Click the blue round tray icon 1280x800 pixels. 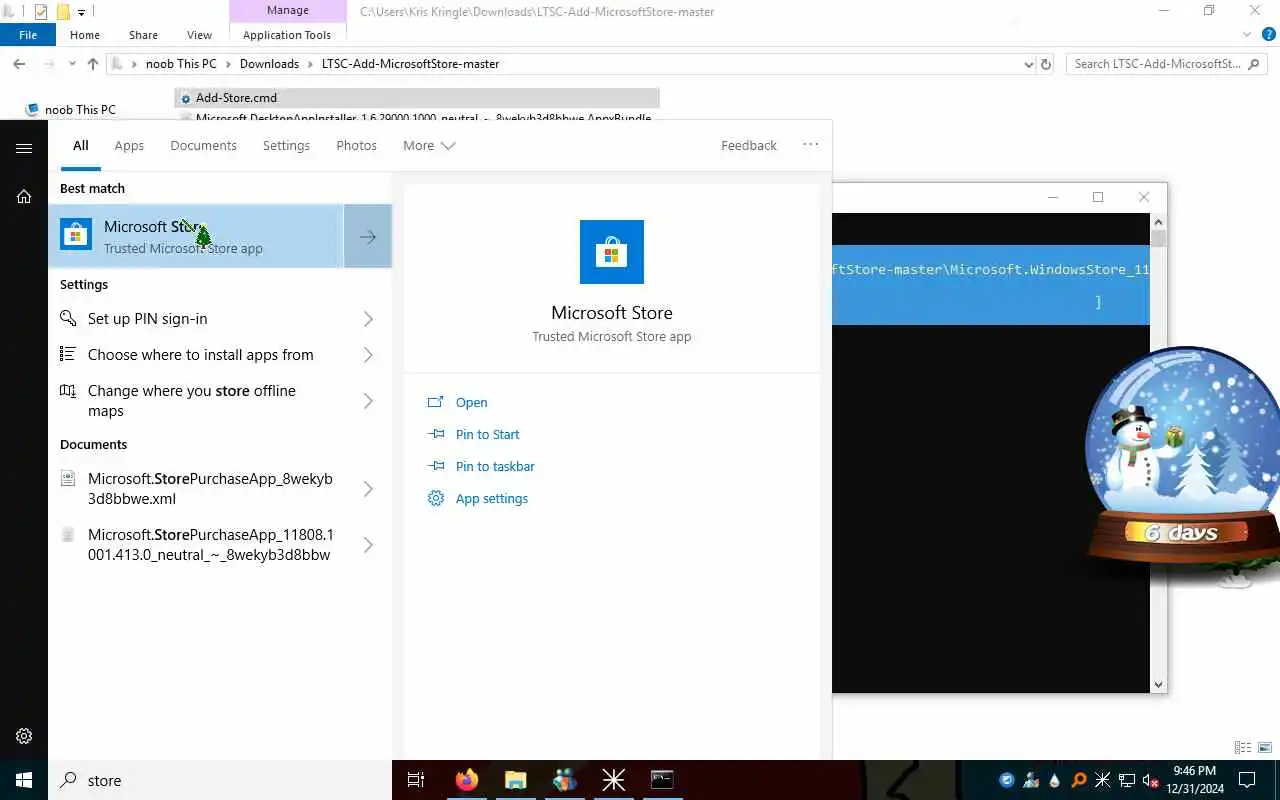pos(1007,780)
